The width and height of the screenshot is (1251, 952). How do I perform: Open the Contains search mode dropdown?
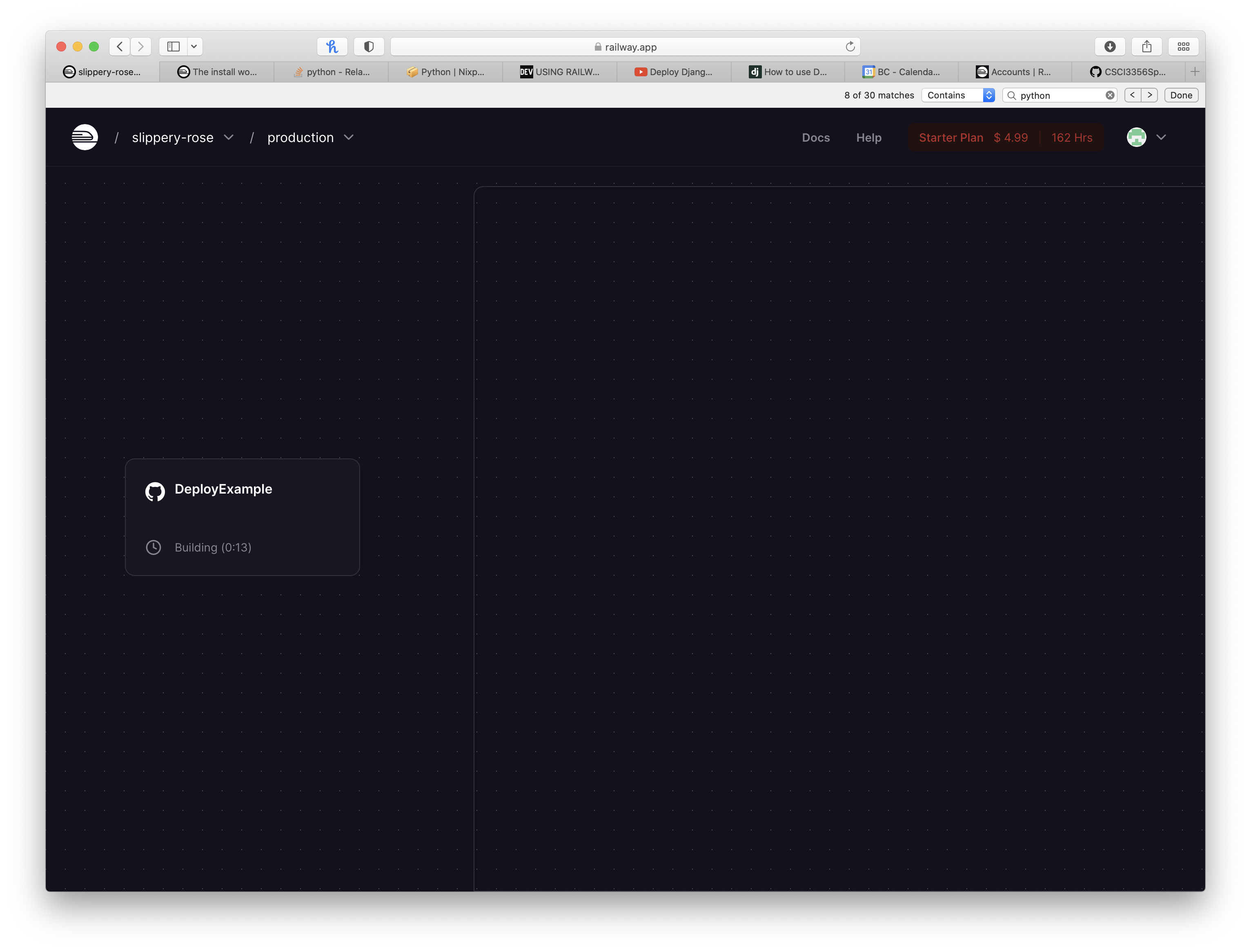(x=959, y=95)
